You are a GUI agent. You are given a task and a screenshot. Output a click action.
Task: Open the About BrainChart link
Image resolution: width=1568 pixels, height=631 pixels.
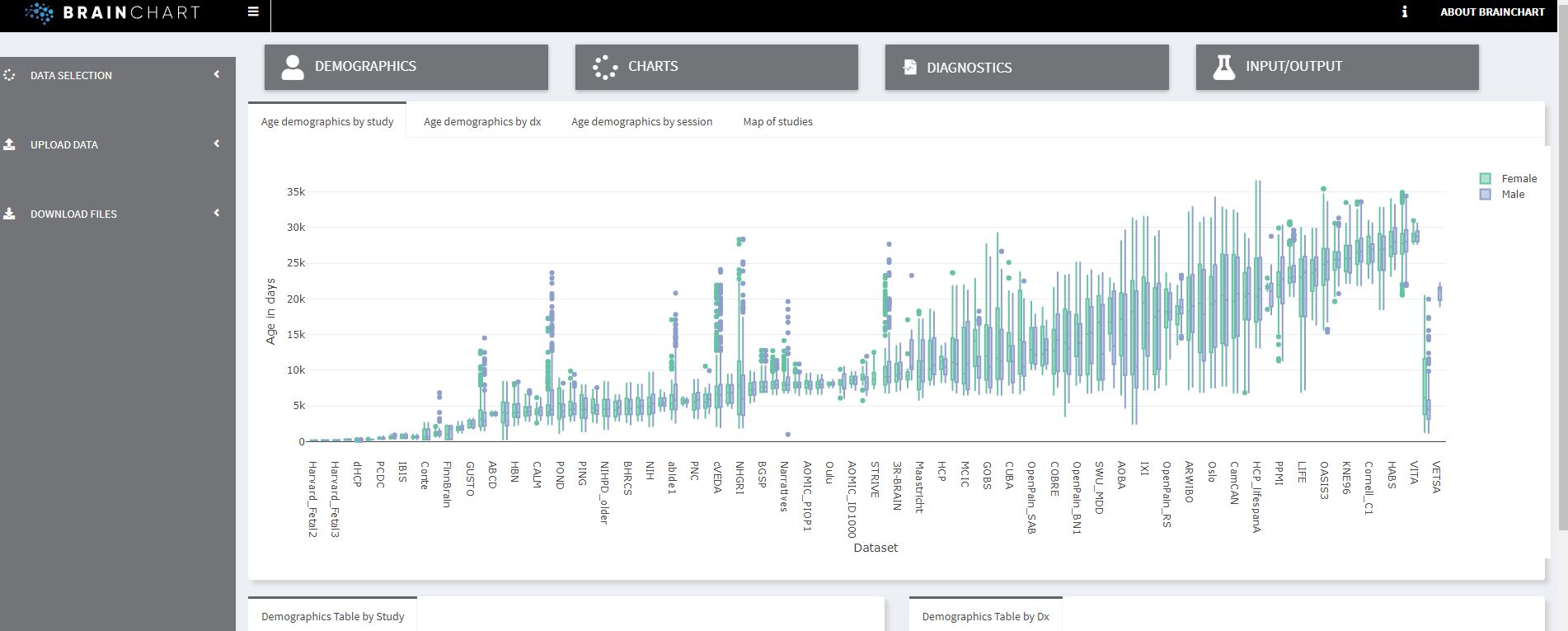[1491, 12]
